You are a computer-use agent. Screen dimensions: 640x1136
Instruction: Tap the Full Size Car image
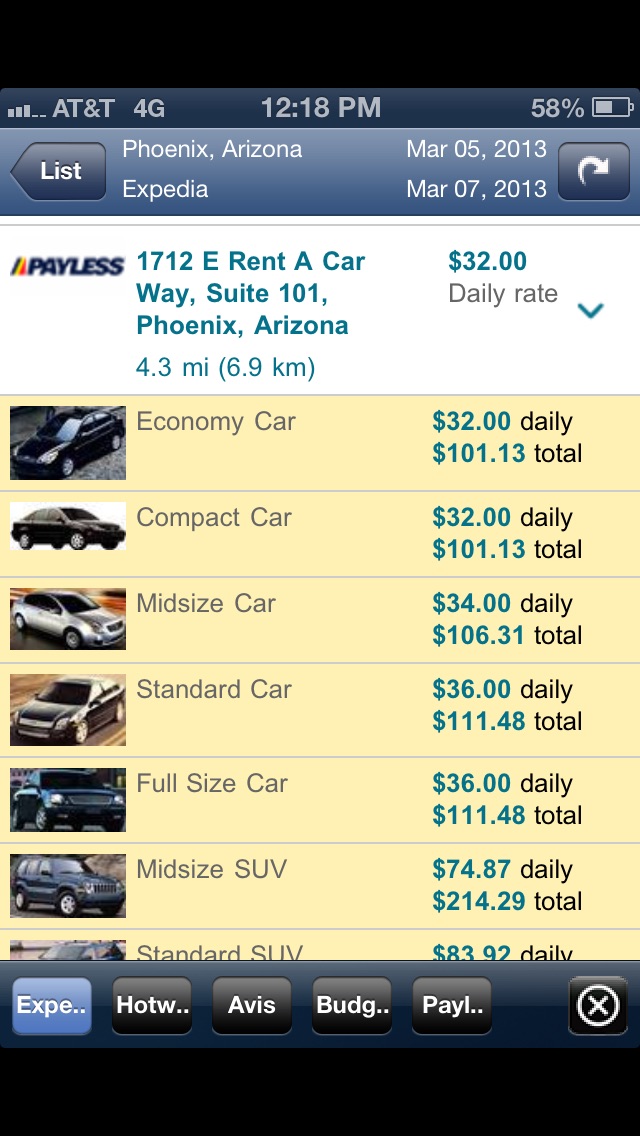(68, 799)
